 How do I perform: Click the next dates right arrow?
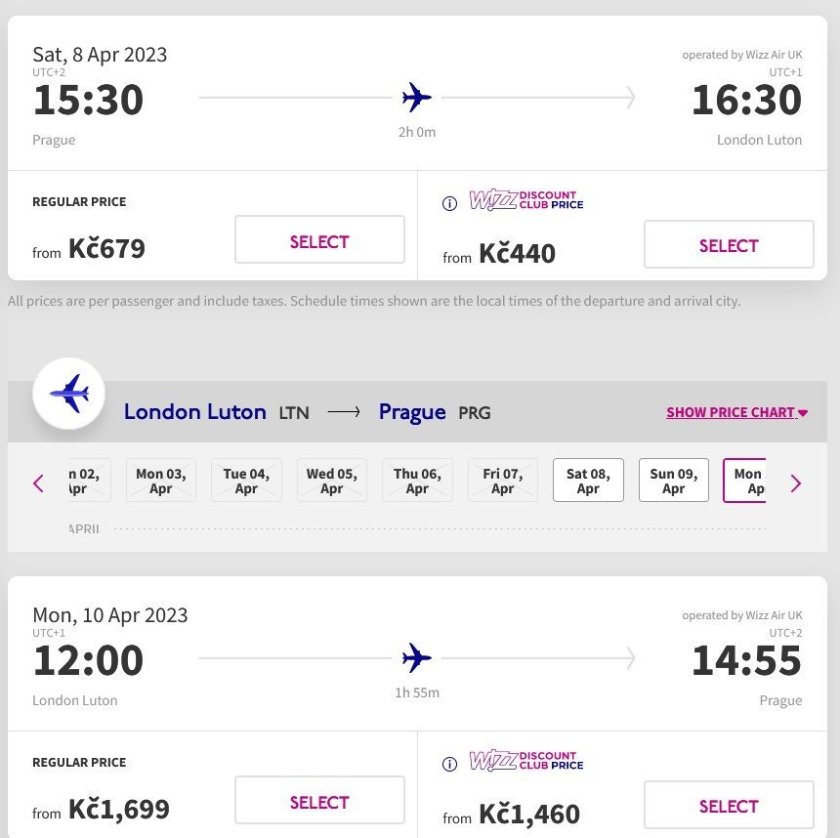click(796, 484)
